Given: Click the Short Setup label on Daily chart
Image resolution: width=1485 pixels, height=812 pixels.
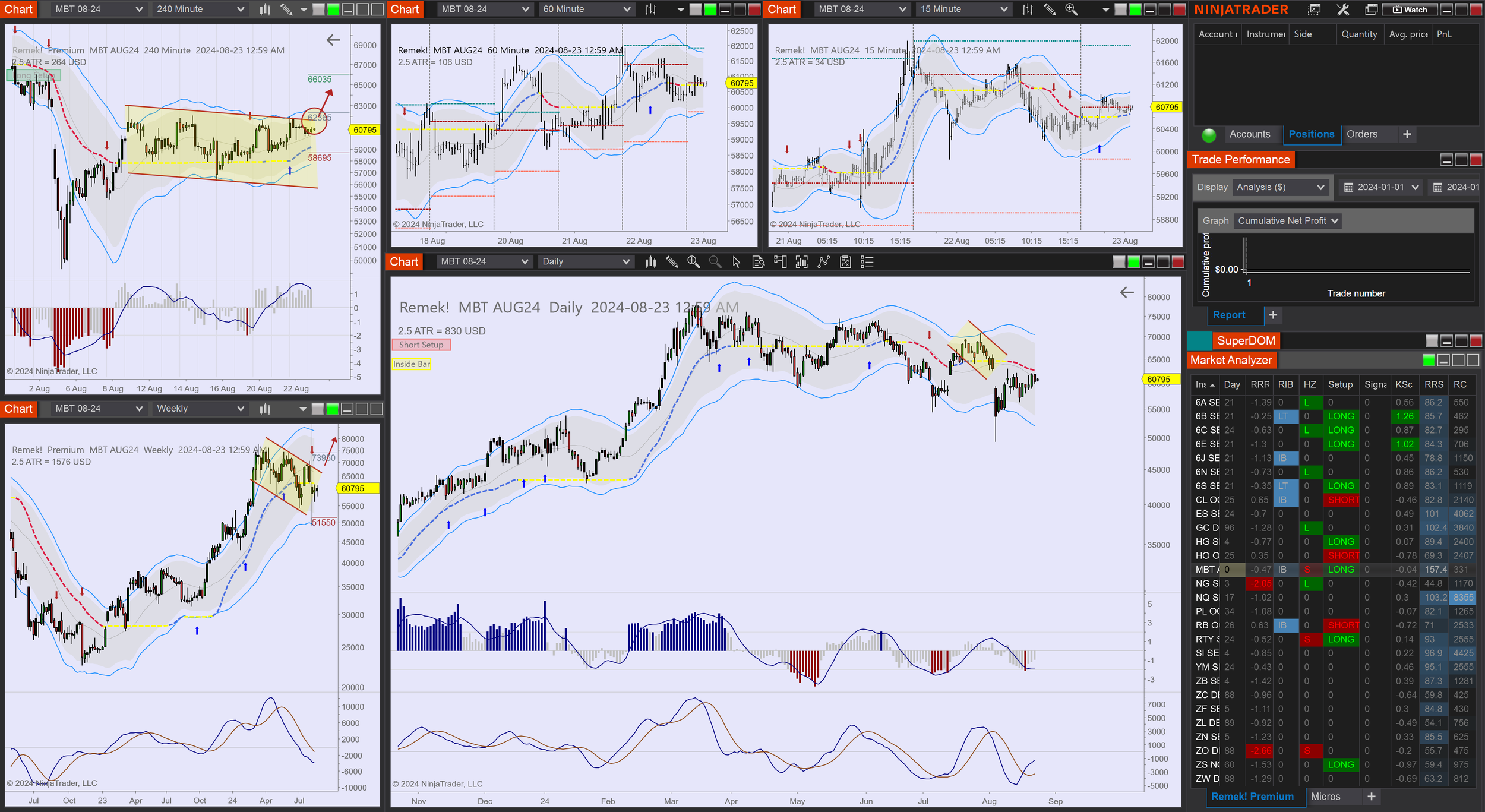Looking at the screenshot, I should coord(421,345).
